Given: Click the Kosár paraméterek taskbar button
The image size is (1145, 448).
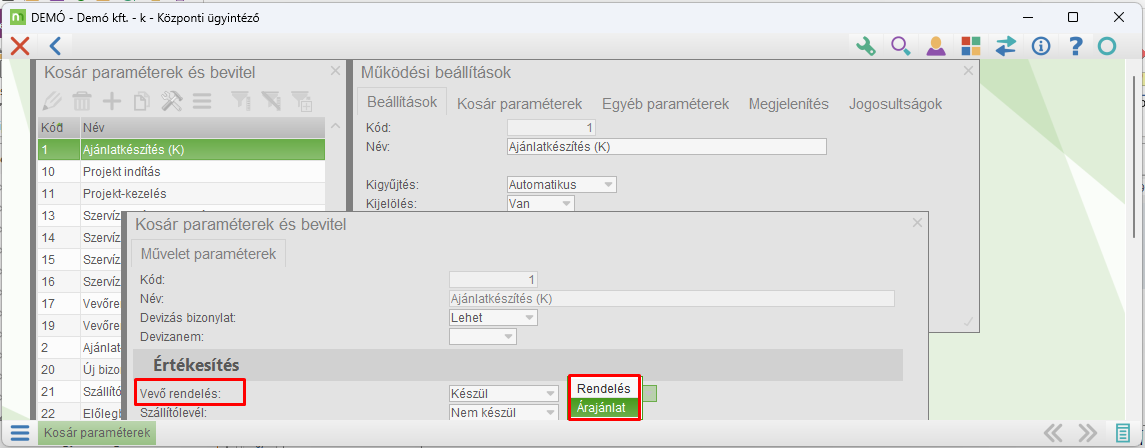Looking at the screenshot, I should click(97, 433).
